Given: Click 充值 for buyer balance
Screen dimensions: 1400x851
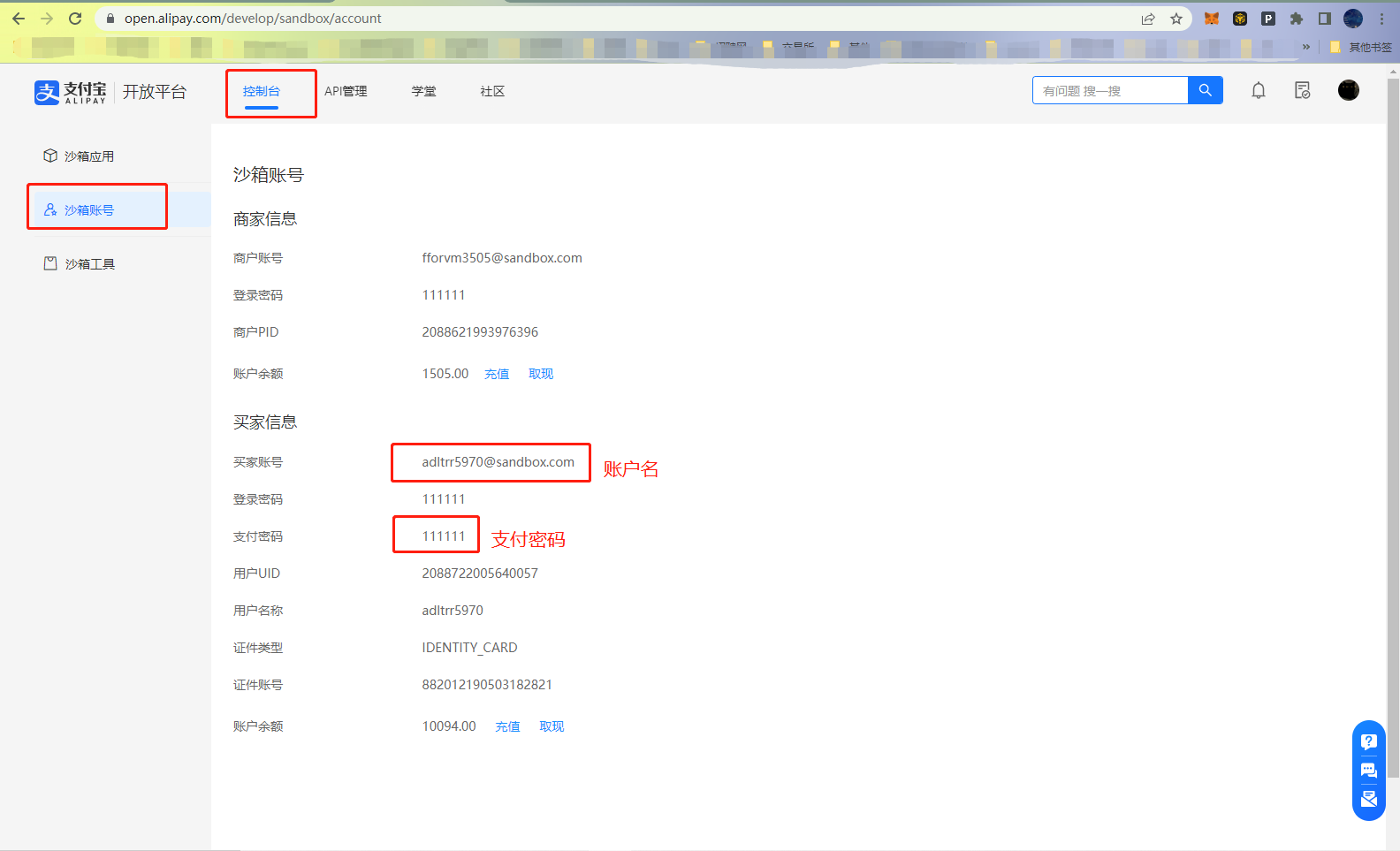Looking at the screenshot, I should point(507,726).
